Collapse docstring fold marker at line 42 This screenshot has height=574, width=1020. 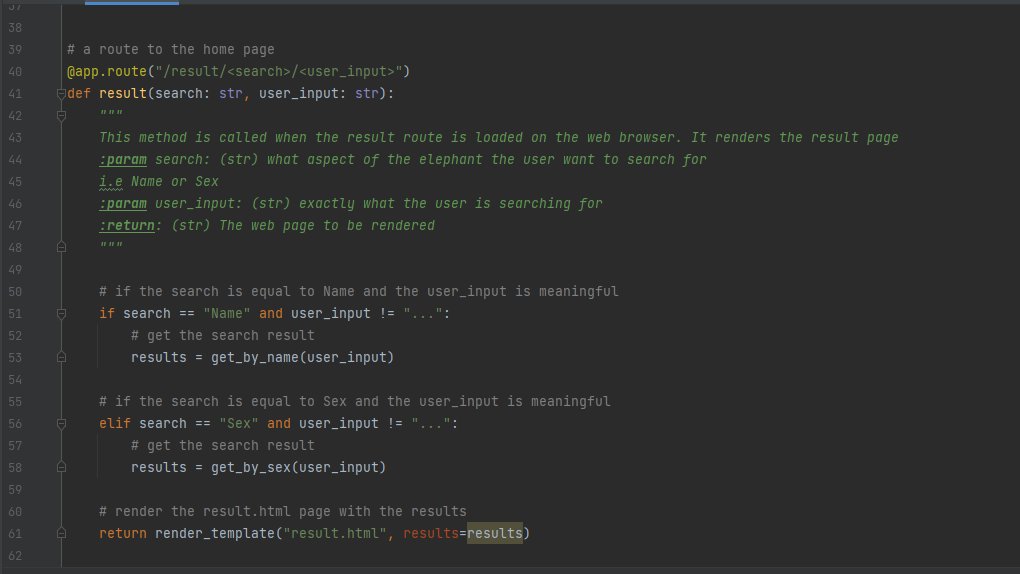(x=61, y=116)
